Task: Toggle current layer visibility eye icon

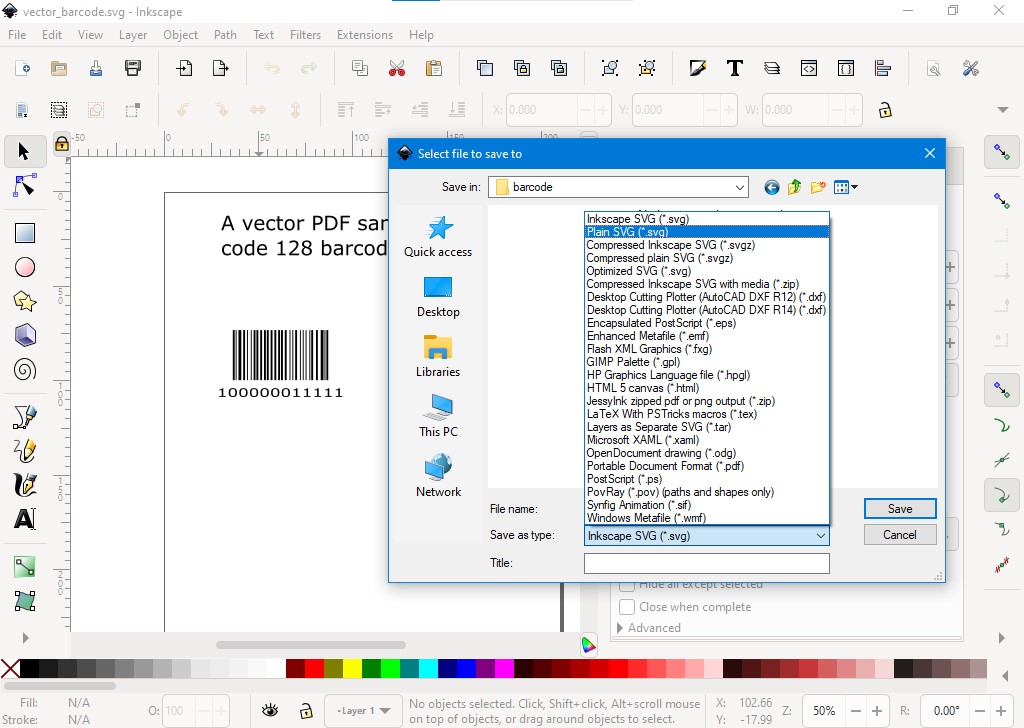Action: (270, 711)
